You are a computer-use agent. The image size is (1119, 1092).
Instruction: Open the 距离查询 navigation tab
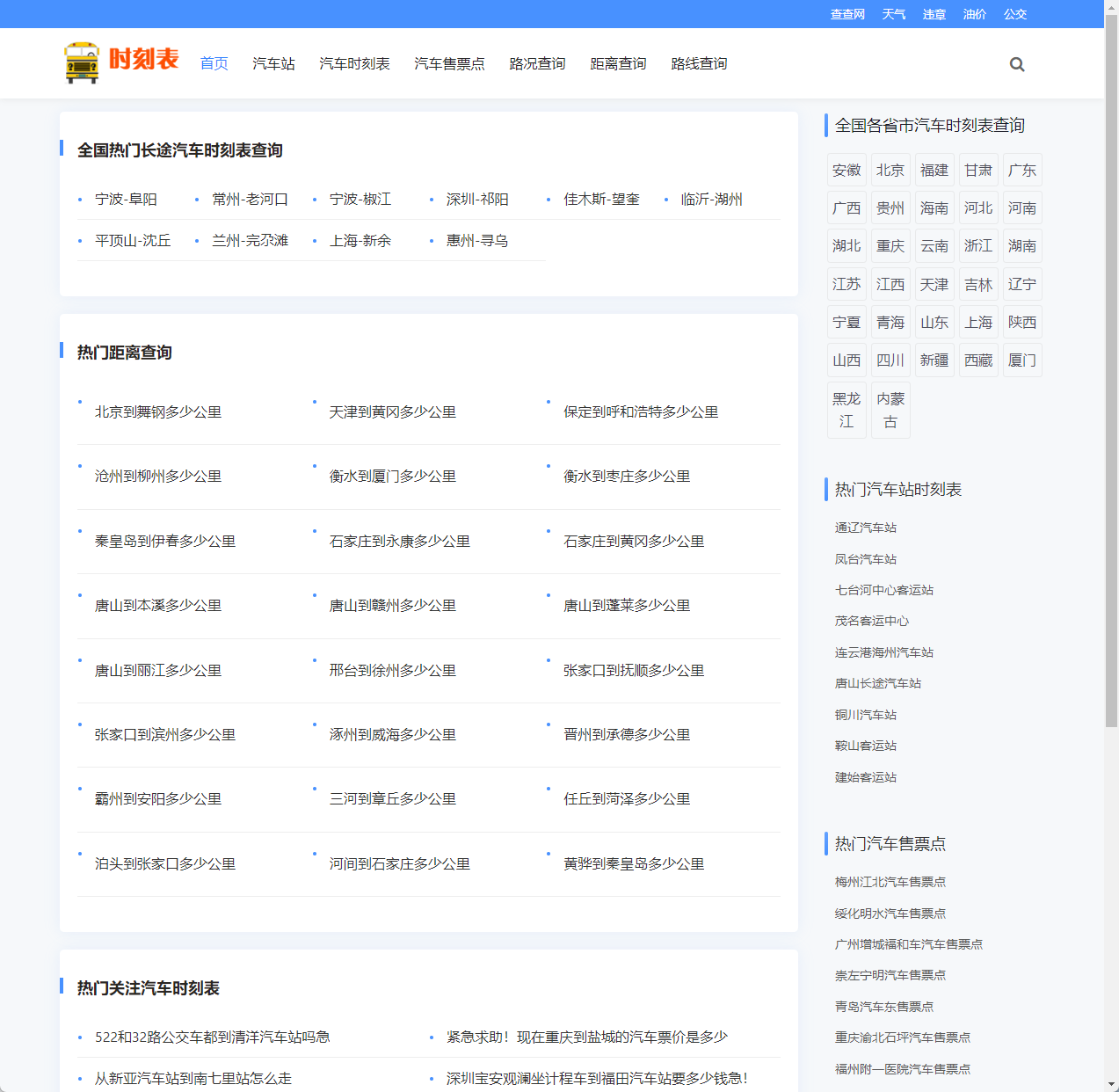[x=618, y=63]
